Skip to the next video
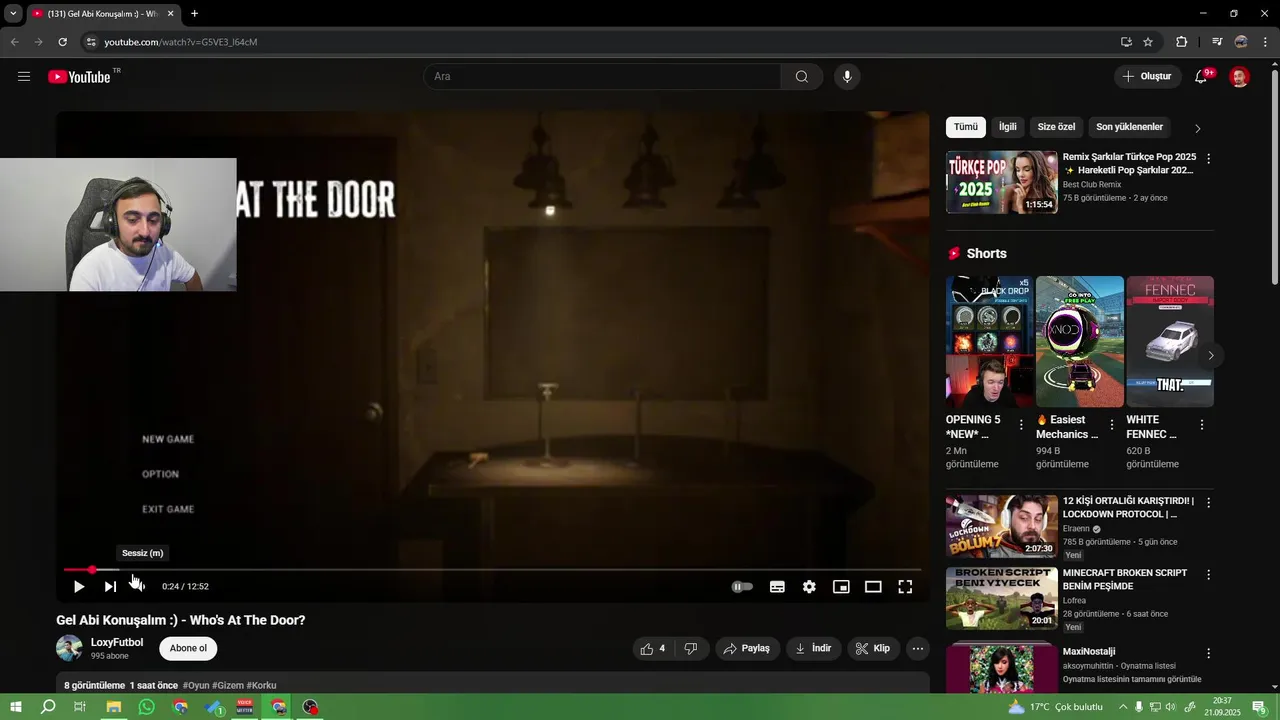 point(110,587)
